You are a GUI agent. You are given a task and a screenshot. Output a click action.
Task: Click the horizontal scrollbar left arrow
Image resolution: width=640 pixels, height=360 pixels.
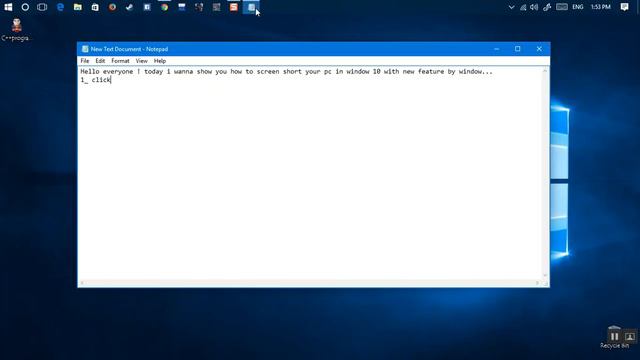82,283
